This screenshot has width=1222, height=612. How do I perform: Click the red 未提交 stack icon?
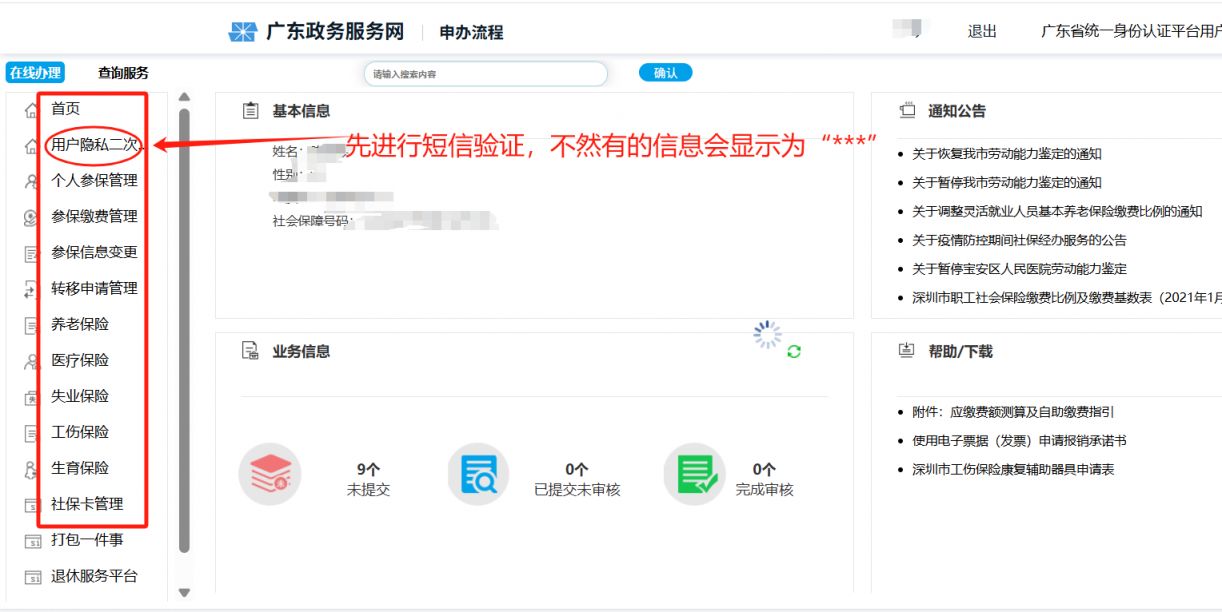coord(269,474)
